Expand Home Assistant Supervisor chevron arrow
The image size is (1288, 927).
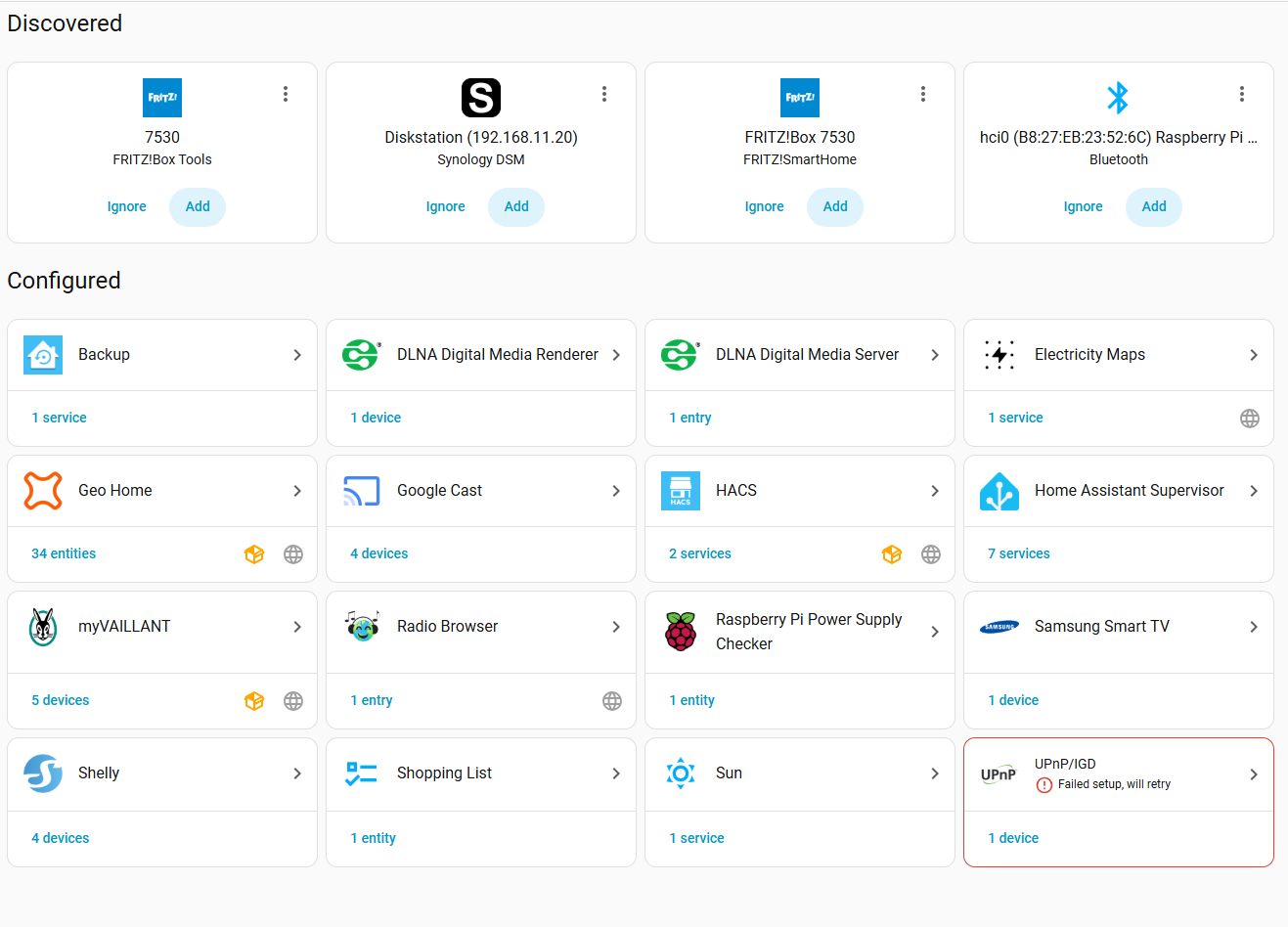click(1254, 491)
